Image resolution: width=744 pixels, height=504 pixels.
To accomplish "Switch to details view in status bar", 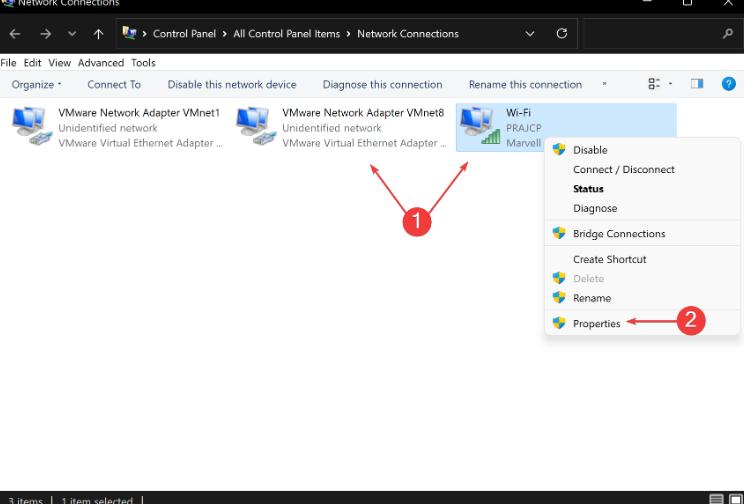I will 716,499.
